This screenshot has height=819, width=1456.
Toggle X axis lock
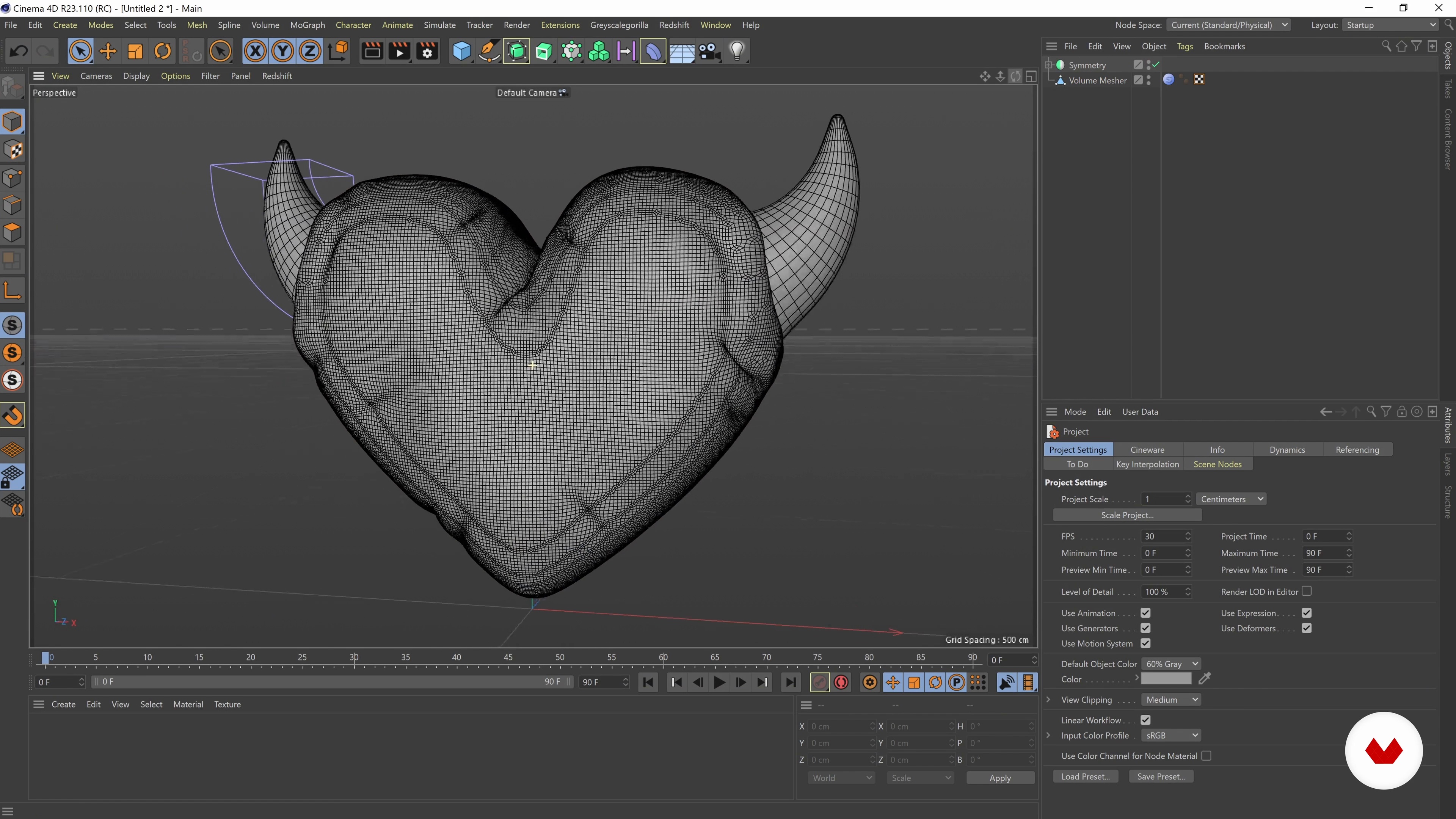[255, 52]
